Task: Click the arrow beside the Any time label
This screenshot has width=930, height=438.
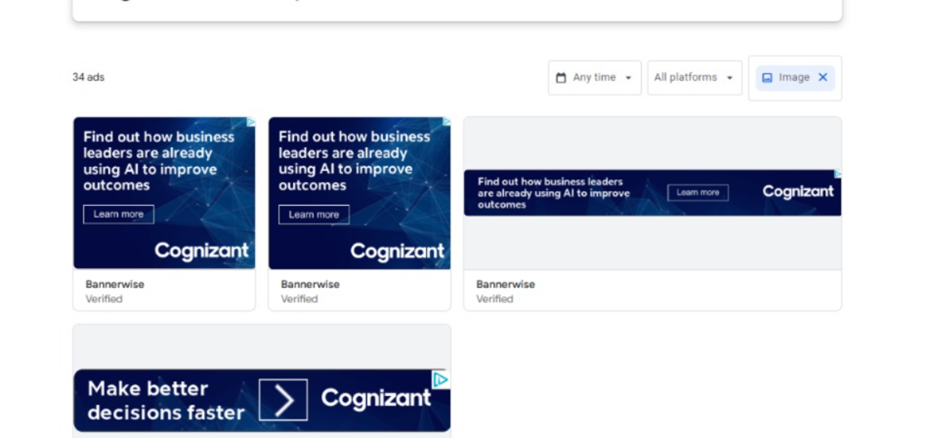Action: [628, 78]
